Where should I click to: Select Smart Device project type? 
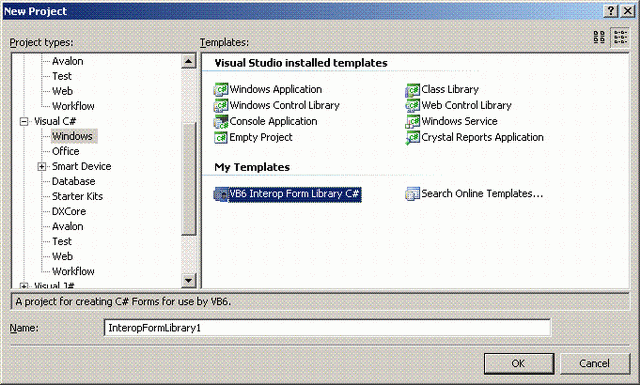82,166
